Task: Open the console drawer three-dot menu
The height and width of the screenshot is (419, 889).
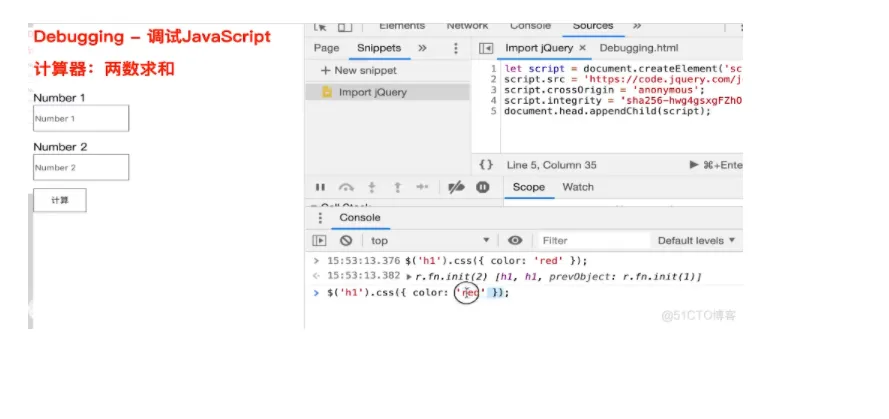Action: (320, 218)
